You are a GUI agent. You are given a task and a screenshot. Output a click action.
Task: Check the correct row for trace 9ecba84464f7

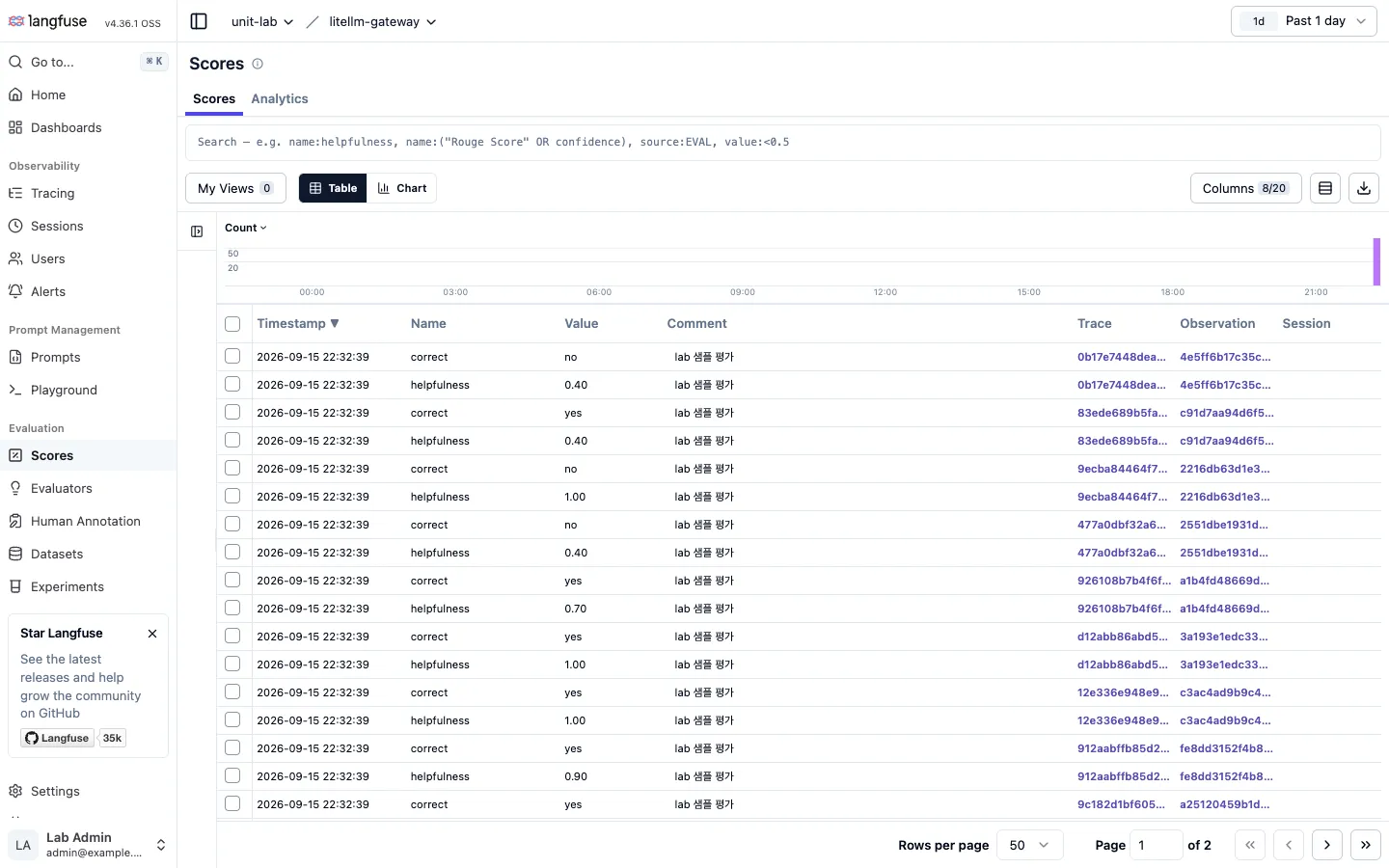pyautogui.click(x=232, y=468)
